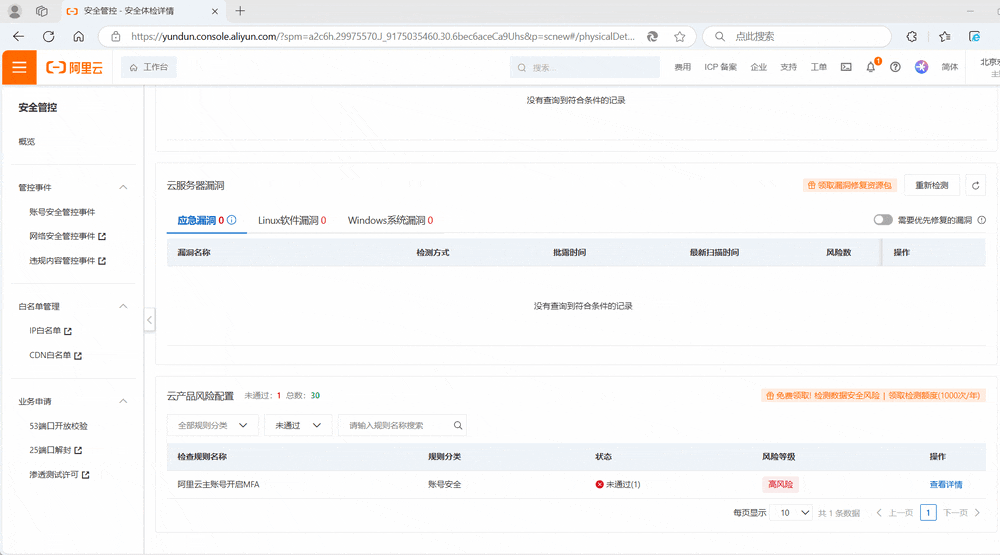The image size is (1000, 555).
Task: Click info icon next to 应急漏洞
Action: coord(232,220)
